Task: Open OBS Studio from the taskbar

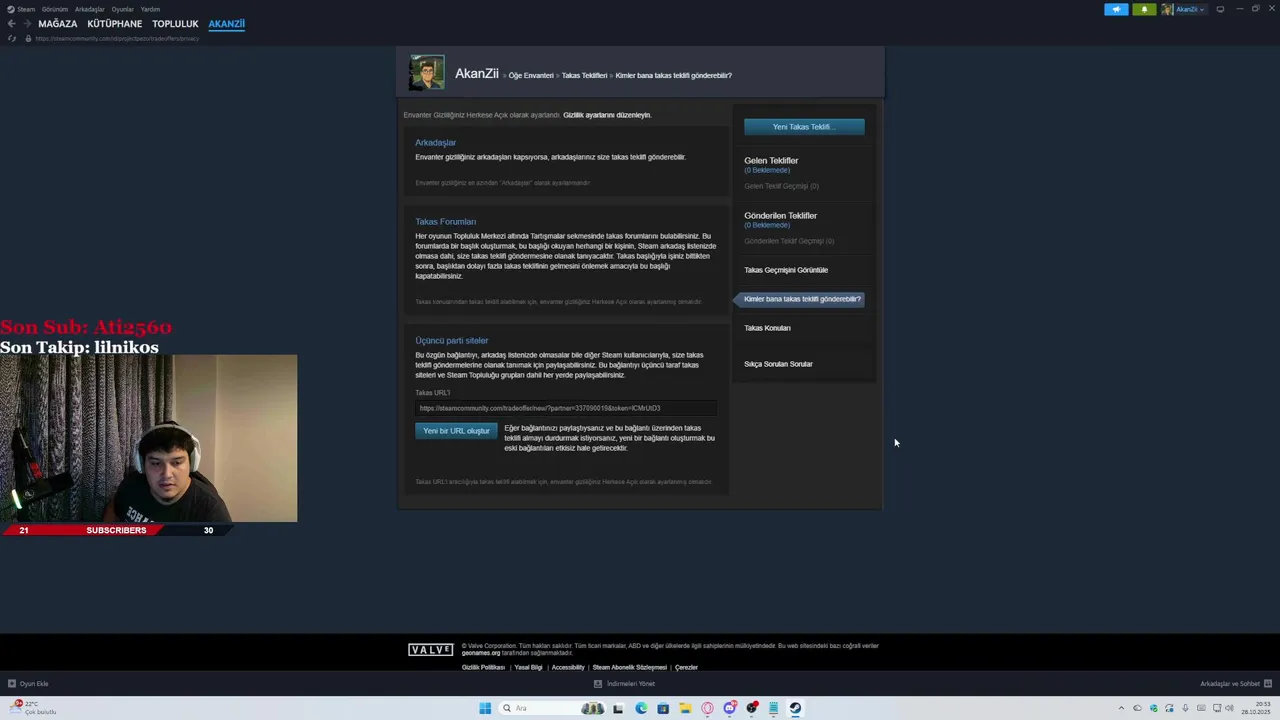Action: [x=752, y=708]
